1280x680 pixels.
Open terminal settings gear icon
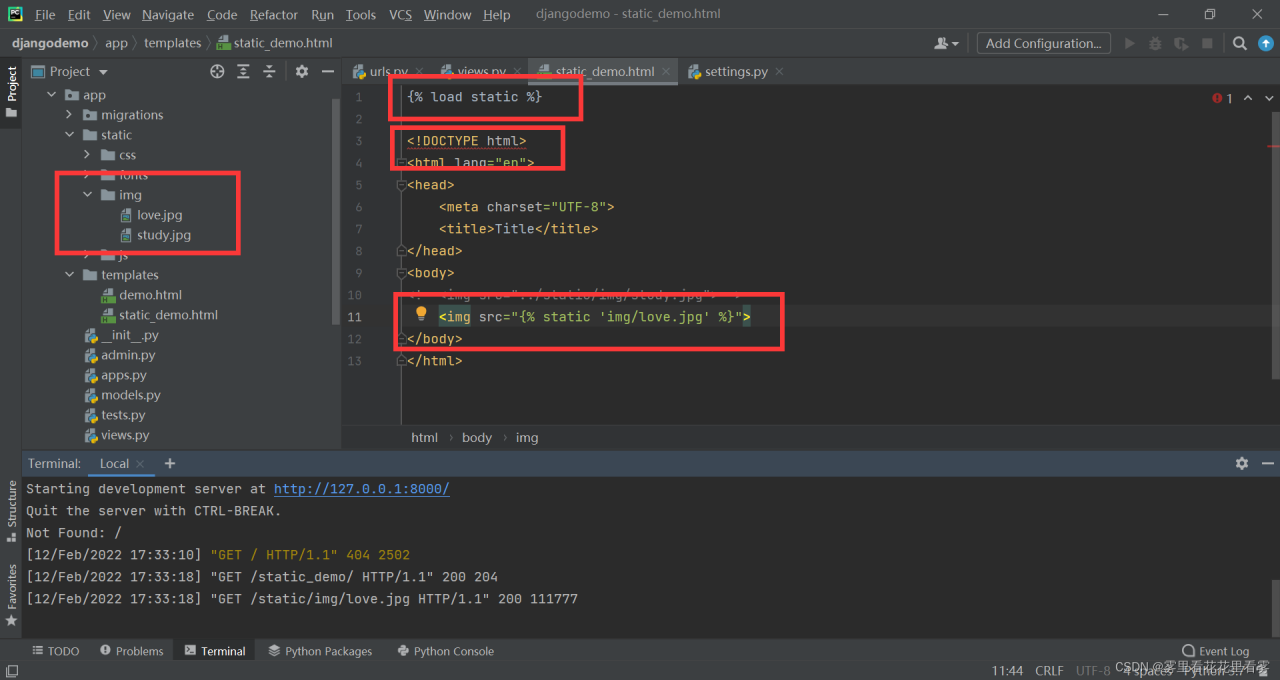(1242, 463)
